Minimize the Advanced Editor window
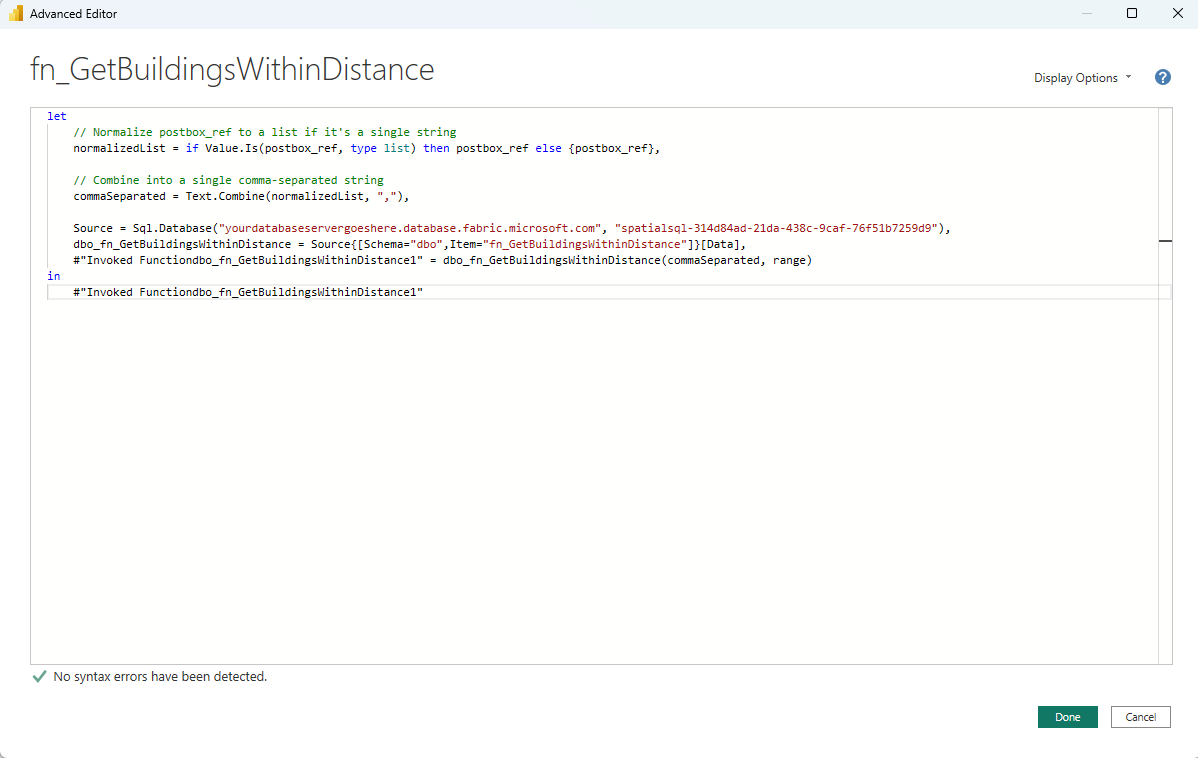The image size is (1198, 758). tap(1085, 14)
